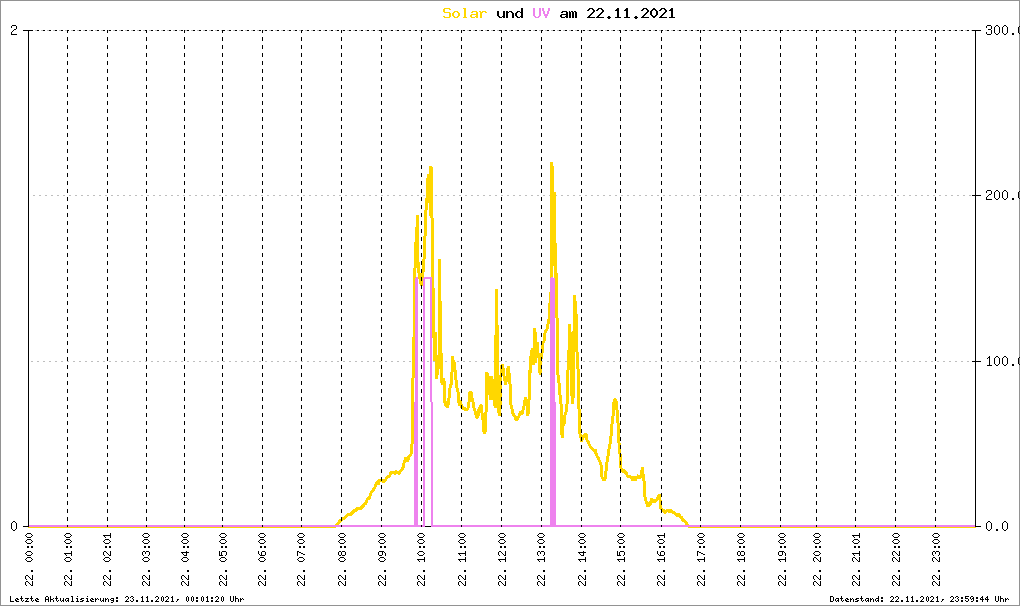Click the time label '22. 12:00'
Viewport: 1020px width, 606px height.
502,560
